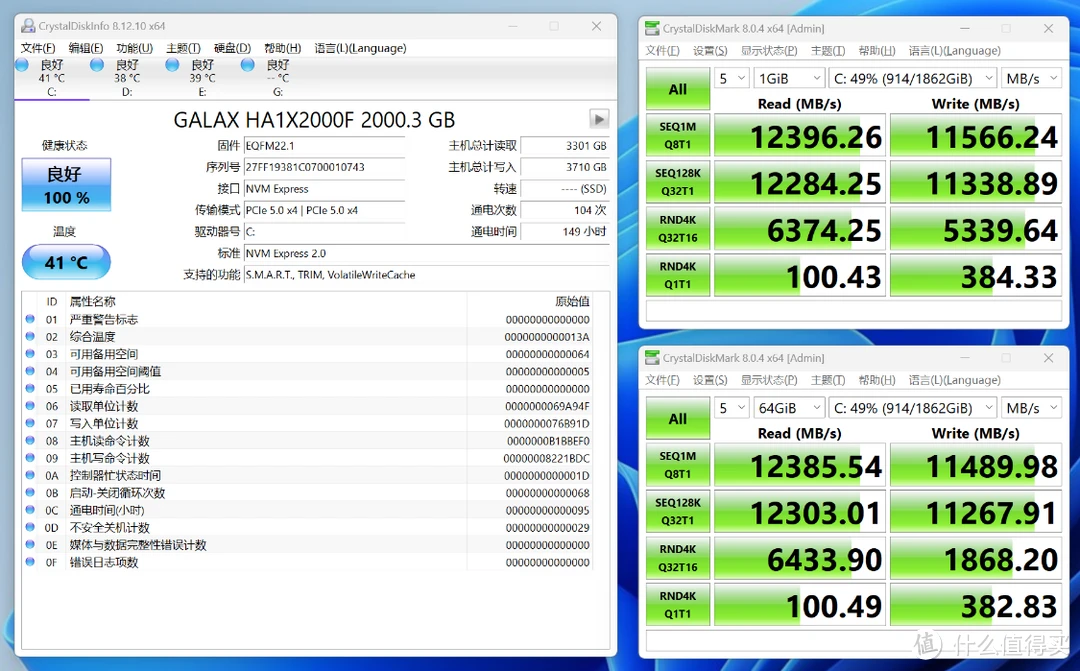Open 语言(L)(Language) menu in CrystalDiskInfo

coord(360,48)
